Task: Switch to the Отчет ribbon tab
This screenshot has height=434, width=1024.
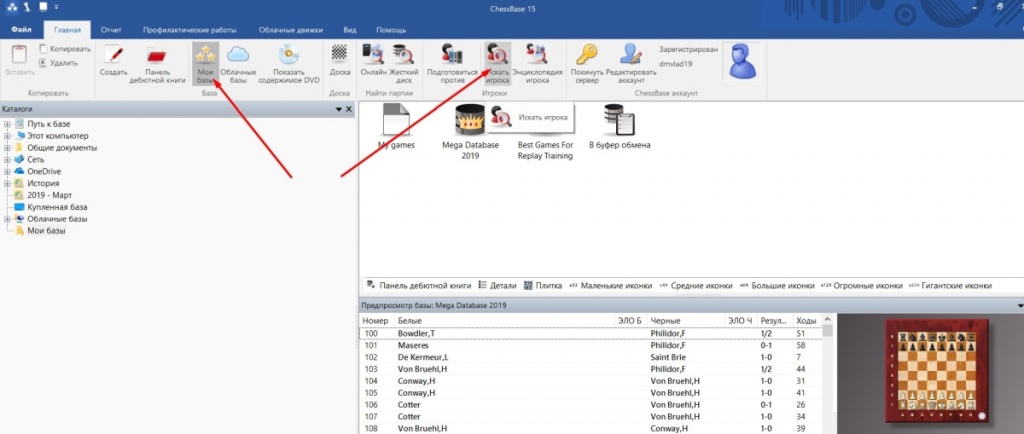Action: 111,30
